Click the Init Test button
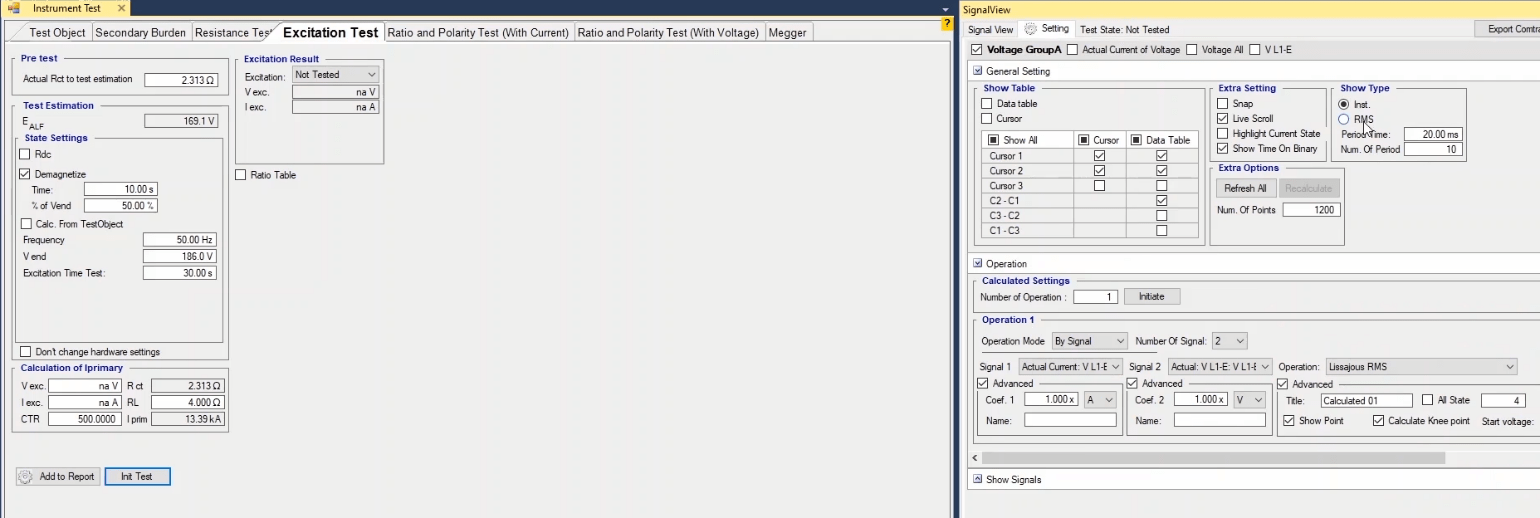Image resolution: width=1540 pixels, height=518 pixels. (137, 477)
